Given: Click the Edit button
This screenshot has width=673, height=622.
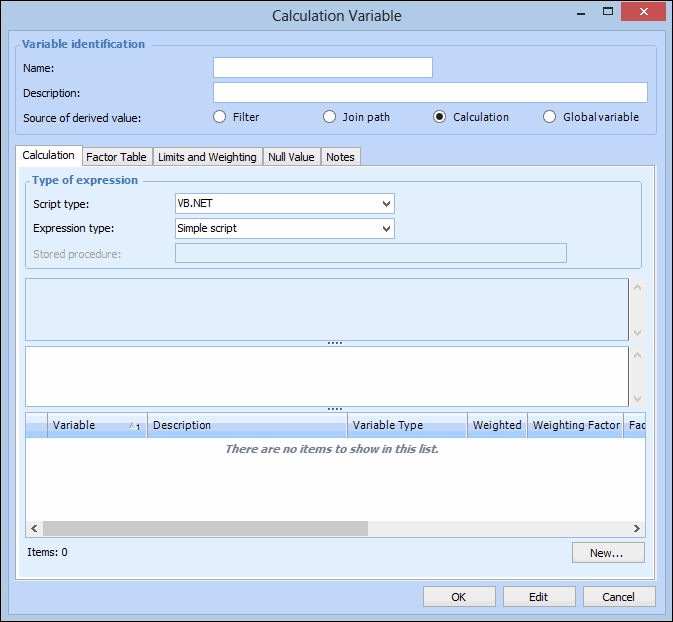Looking at the screenshot, I should (539, 597).
